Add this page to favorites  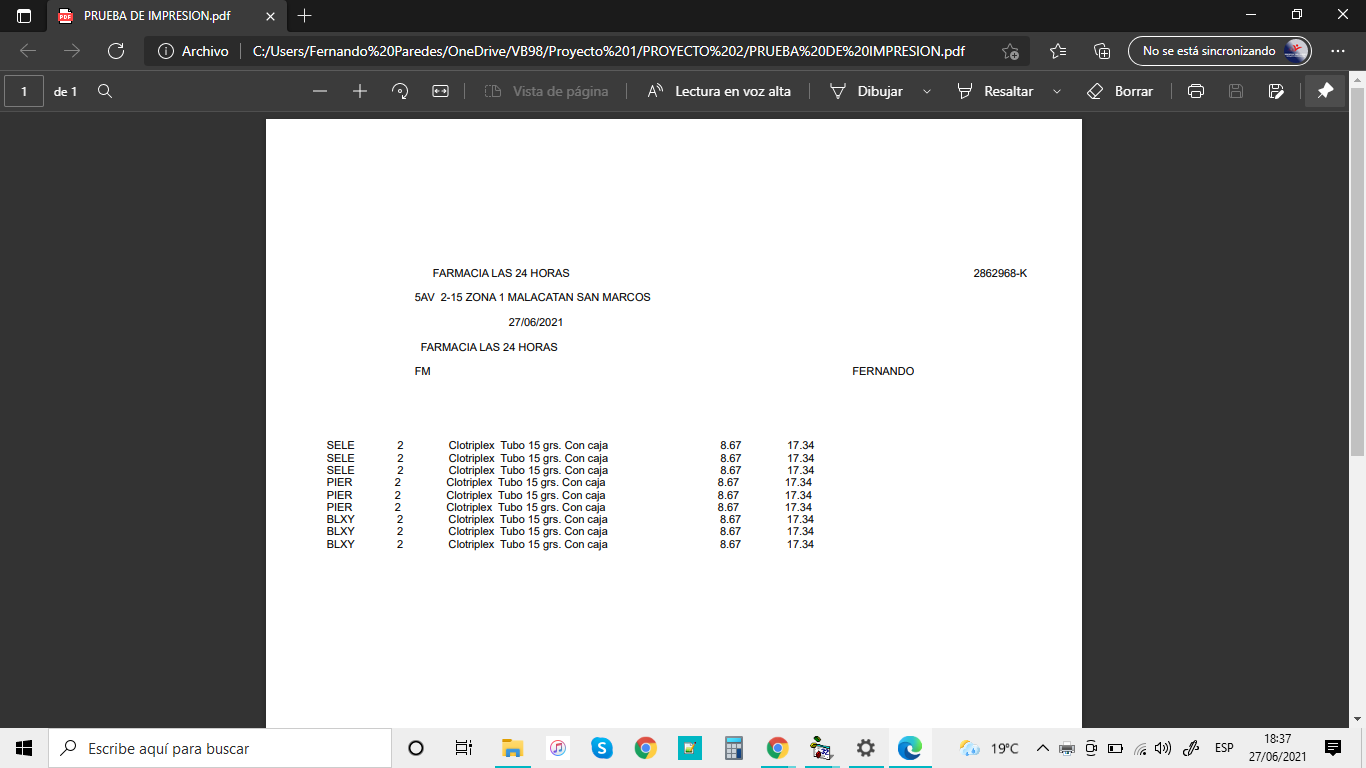point(1010,51)
